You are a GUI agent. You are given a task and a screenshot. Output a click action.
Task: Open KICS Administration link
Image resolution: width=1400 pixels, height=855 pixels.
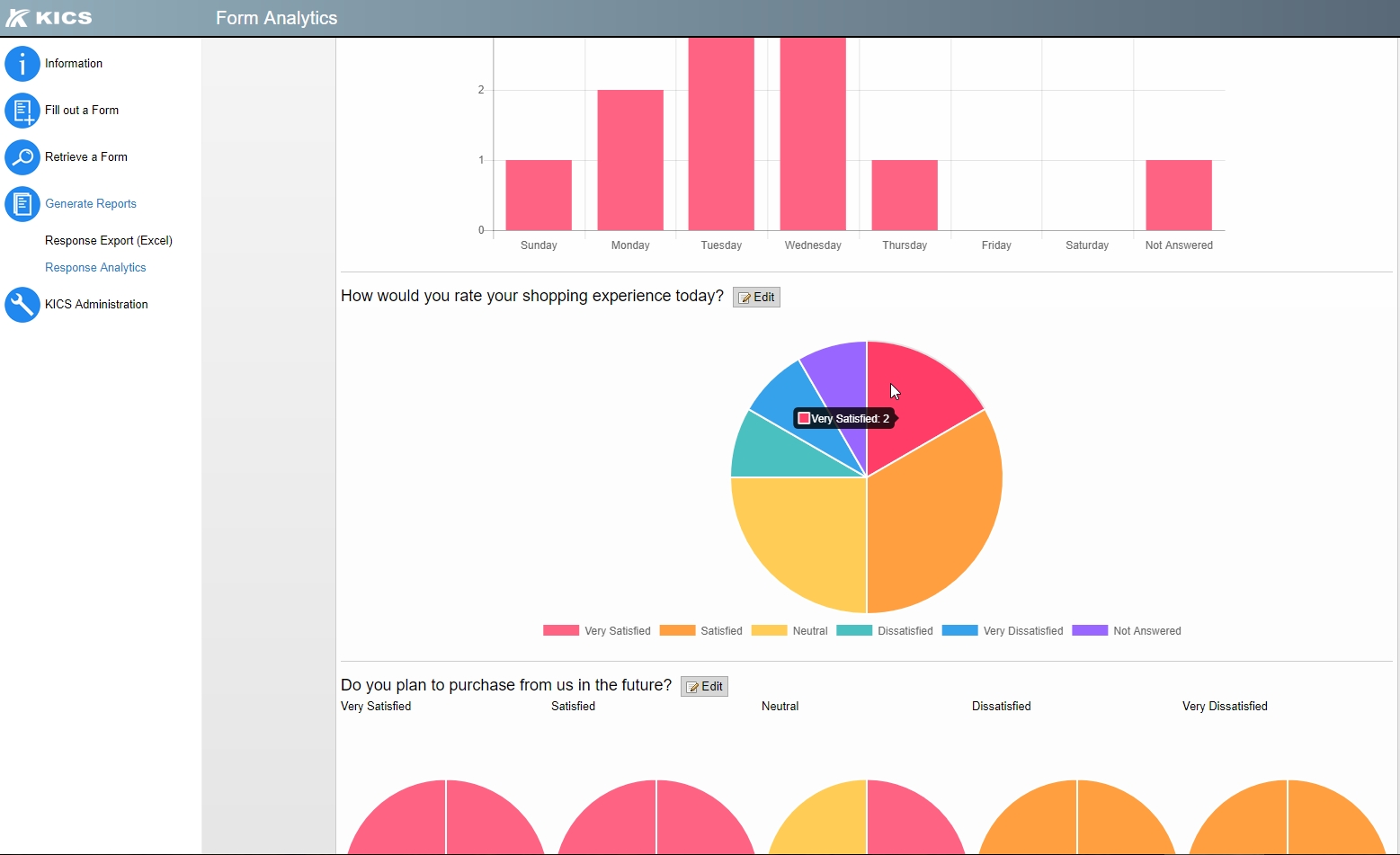96,305
